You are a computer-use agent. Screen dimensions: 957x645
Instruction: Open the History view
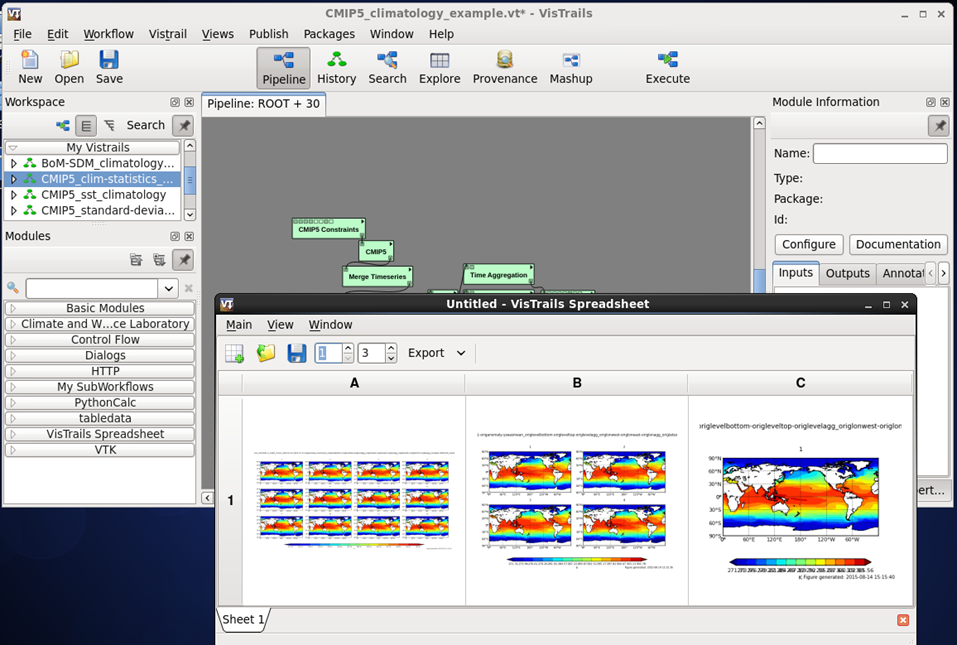coord(336,68)
